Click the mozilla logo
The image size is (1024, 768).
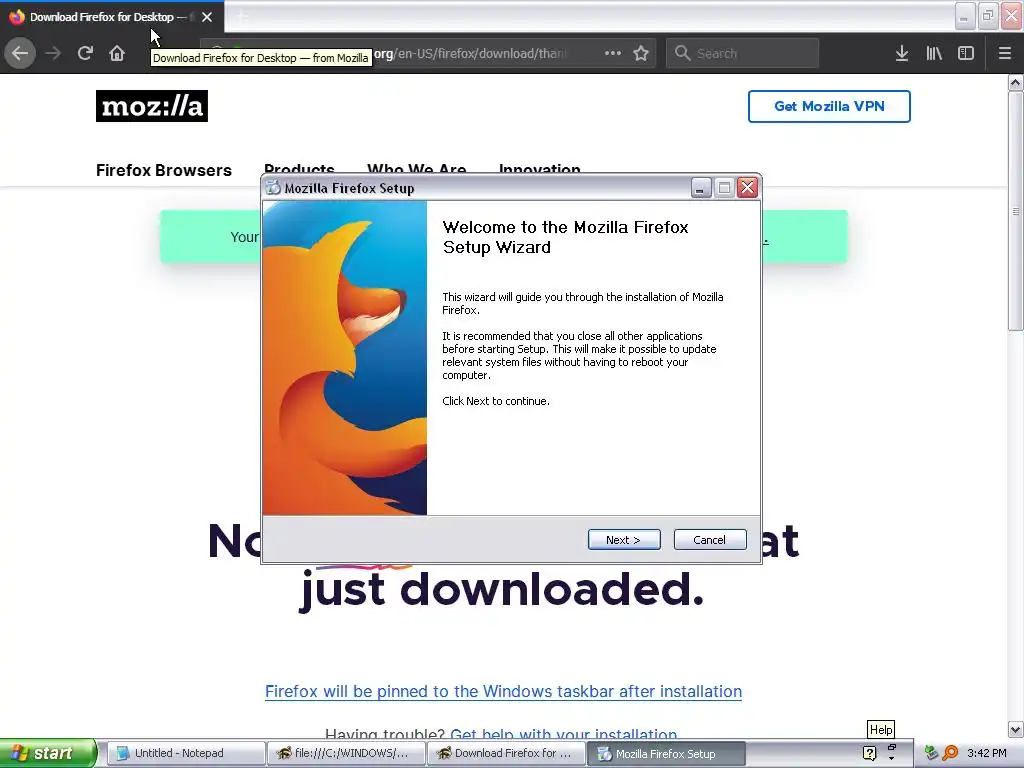click(152, 106)
